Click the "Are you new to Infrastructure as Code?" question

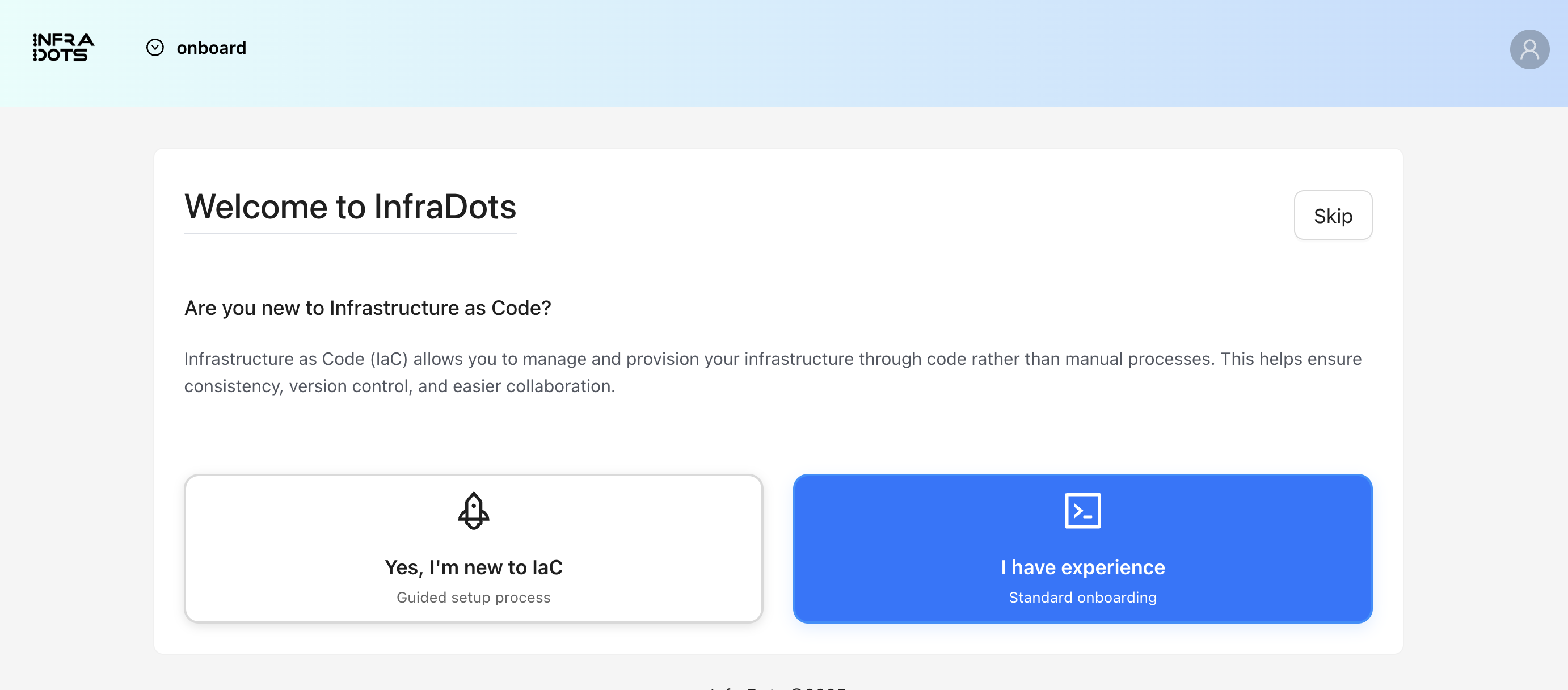click(x=368, y=308)
